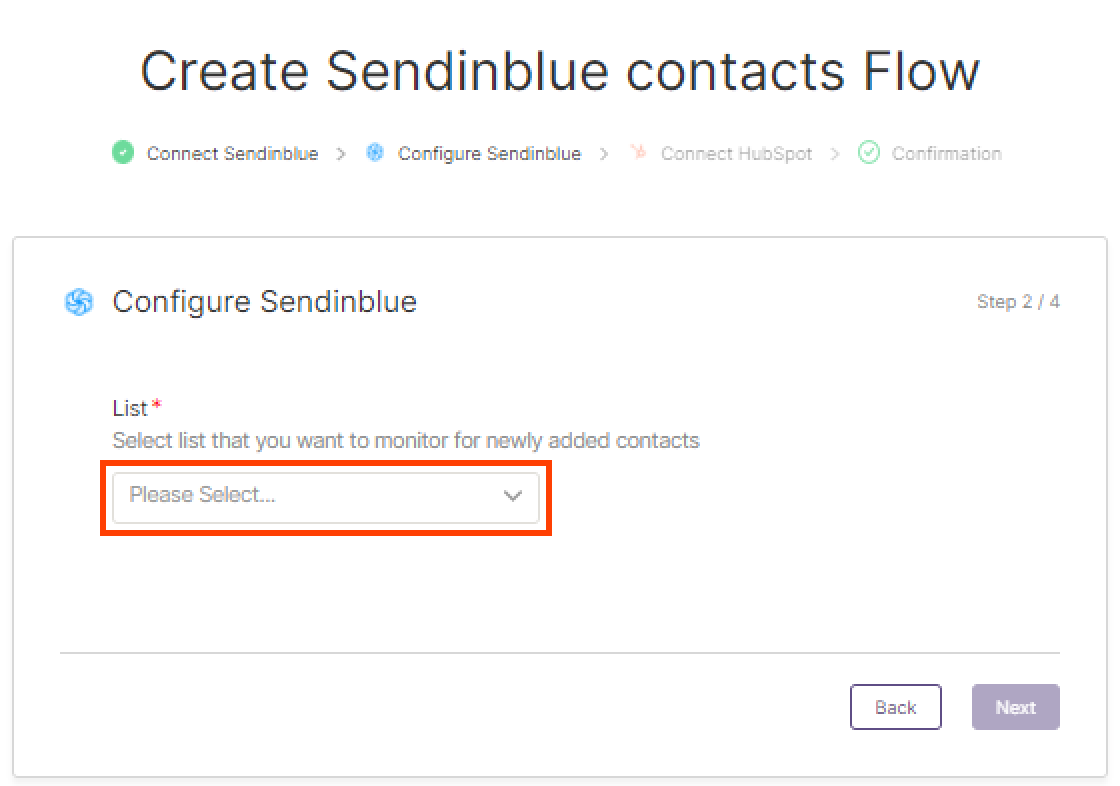This screenshot has width=1120, height=786.
Task: Click the Back button
Action: [896, 707]
